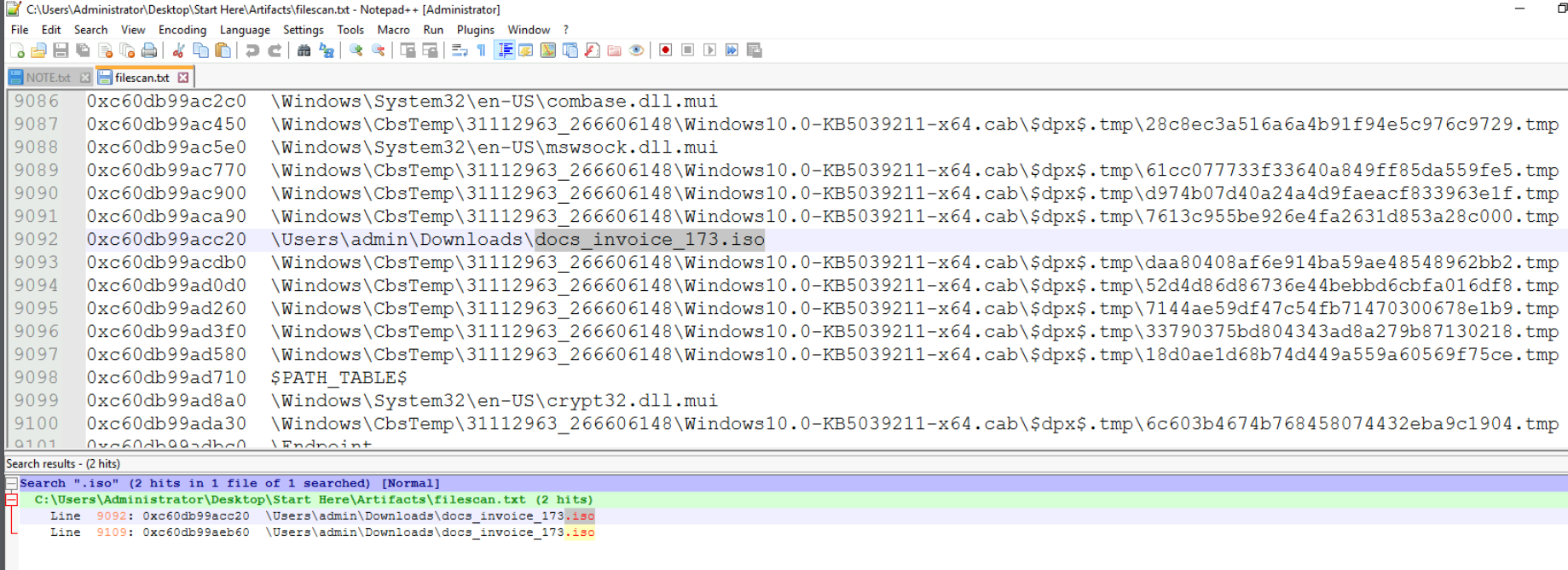Open the Document List panel icon
Screen dimensions: 1568x570
coord(570,50)
